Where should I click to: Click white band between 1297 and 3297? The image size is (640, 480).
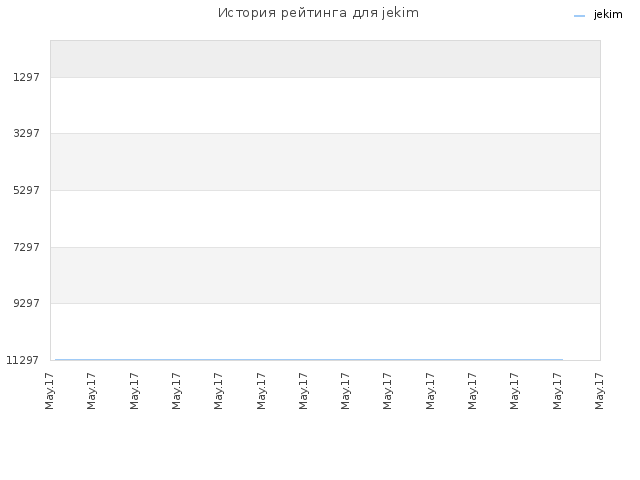coord(325,105)
